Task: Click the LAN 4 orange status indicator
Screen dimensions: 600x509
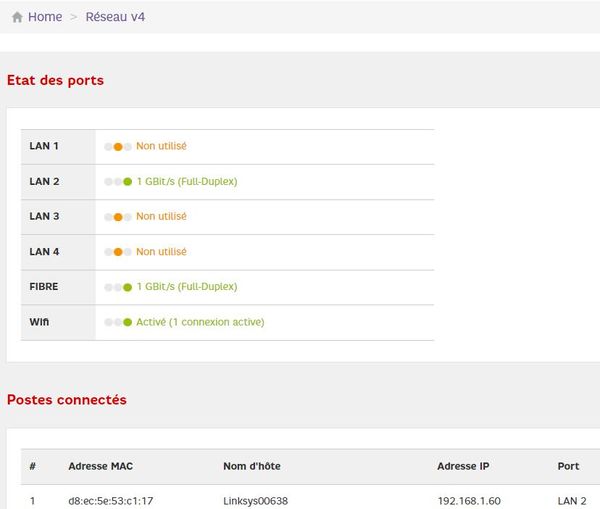Action: pos(118,252)
